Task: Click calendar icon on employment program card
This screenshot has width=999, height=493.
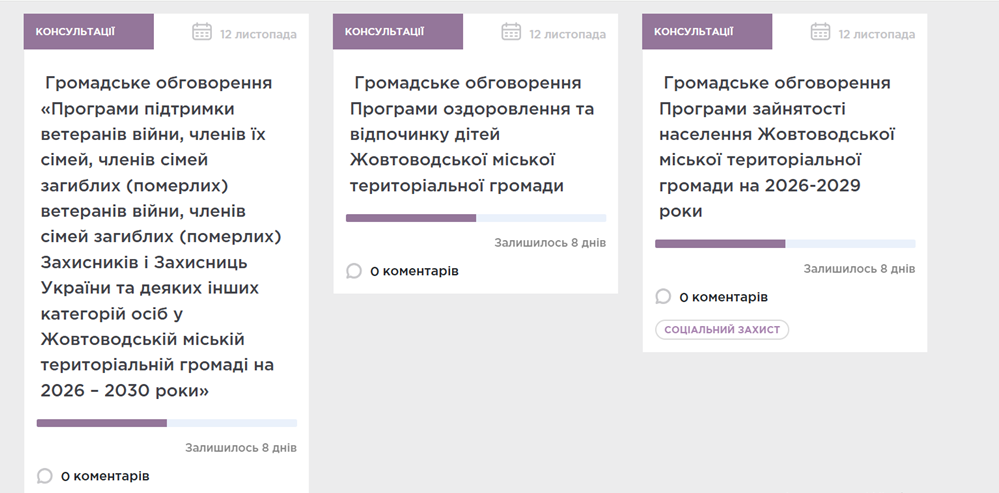Action: click(x=820, y=32)
